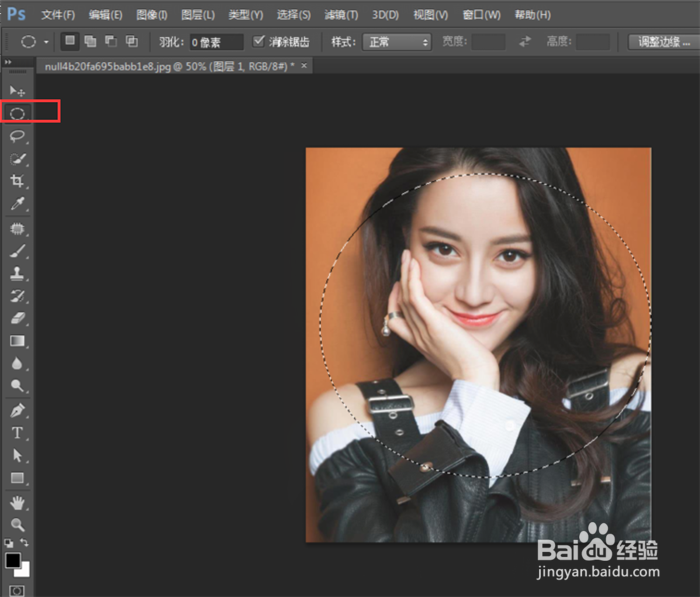
Task: Open the 文件(F) menu
Action: (58, 15)
